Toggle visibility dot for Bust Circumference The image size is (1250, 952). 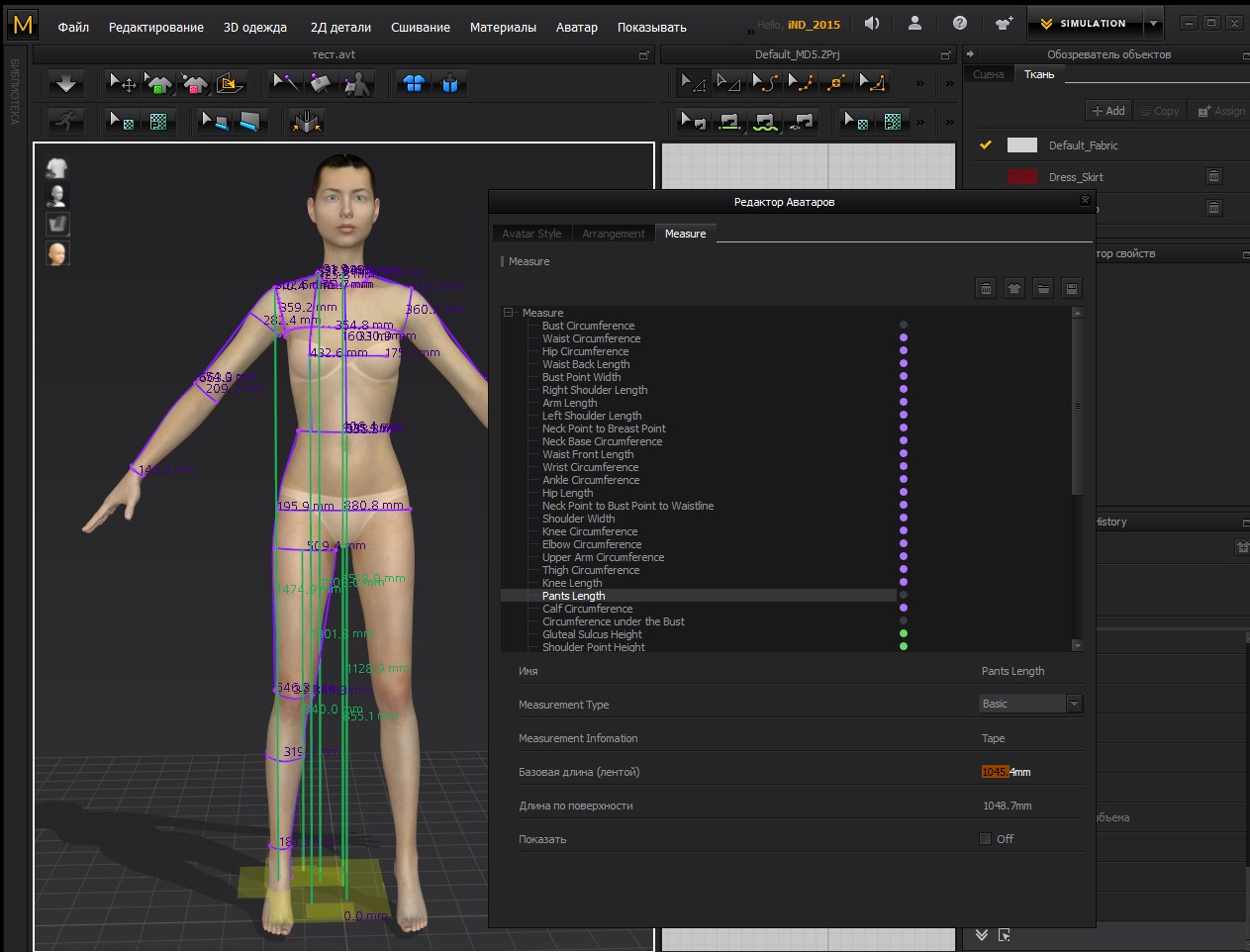[x=903, y=326]
